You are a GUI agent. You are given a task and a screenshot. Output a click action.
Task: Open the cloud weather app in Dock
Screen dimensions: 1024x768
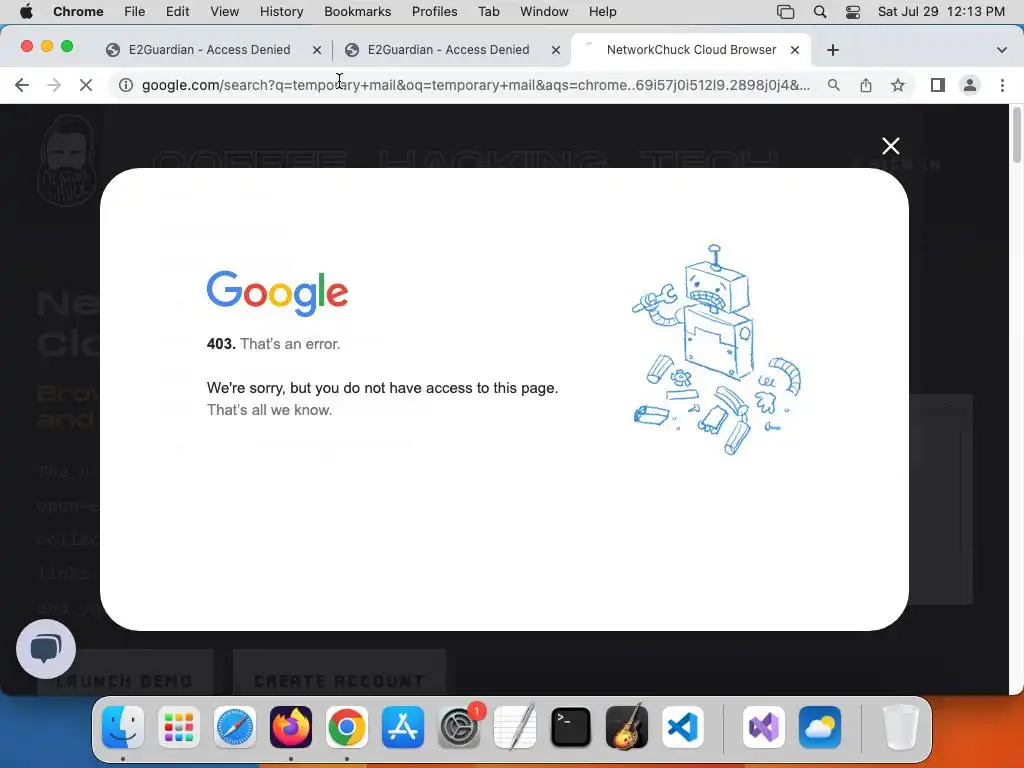[x=820, y=727]
